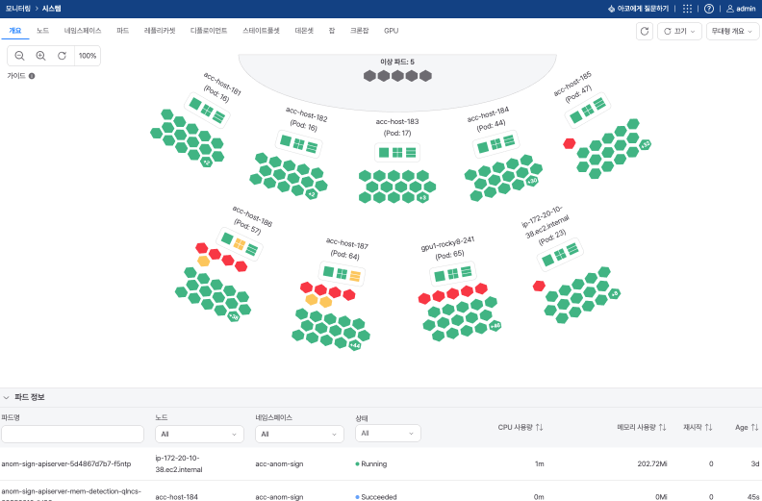Viewport: 762px width, 501px height.
Task: Switch to the 개요 tab
Action: (15, 31)
